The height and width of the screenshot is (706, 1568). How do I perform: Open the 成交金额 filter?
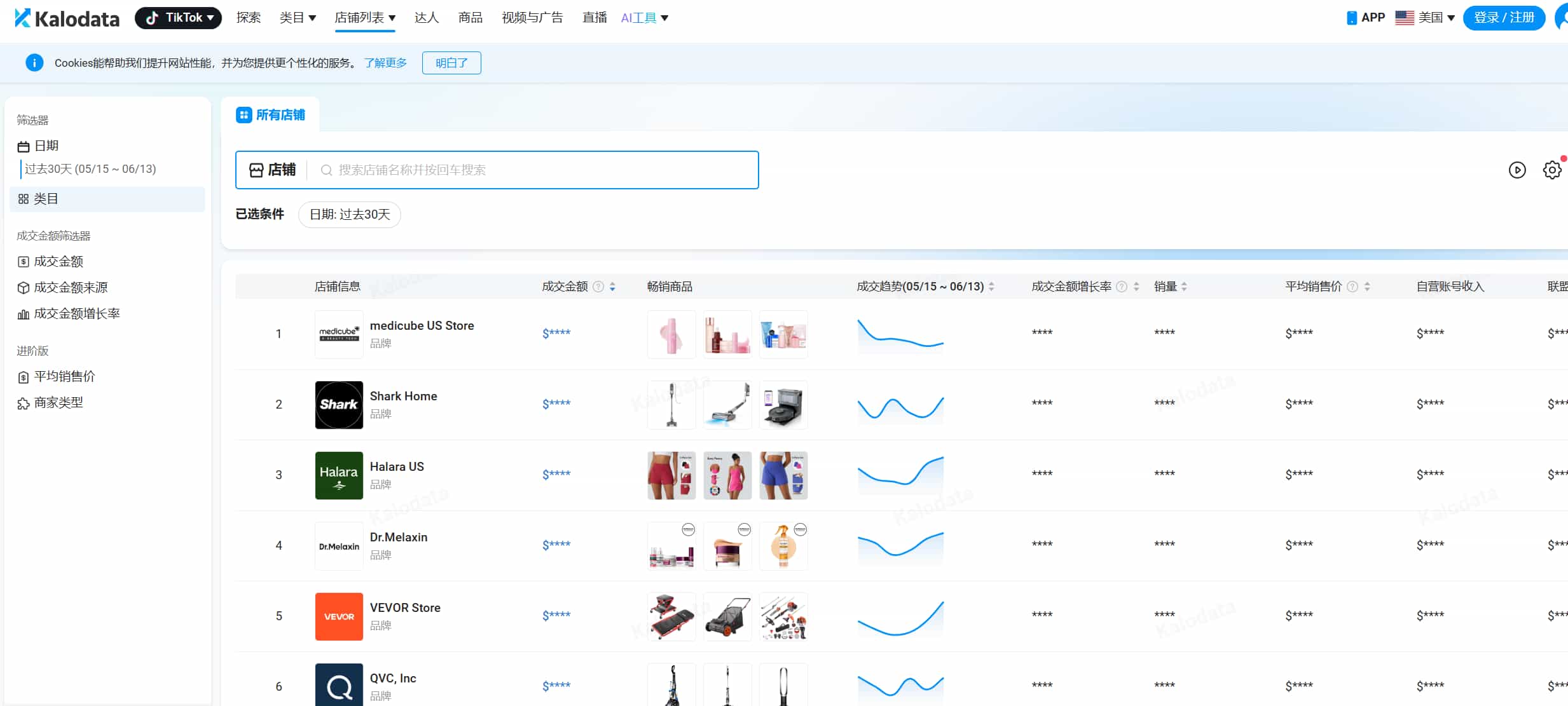pyautogui.click(x=50, y=262)
